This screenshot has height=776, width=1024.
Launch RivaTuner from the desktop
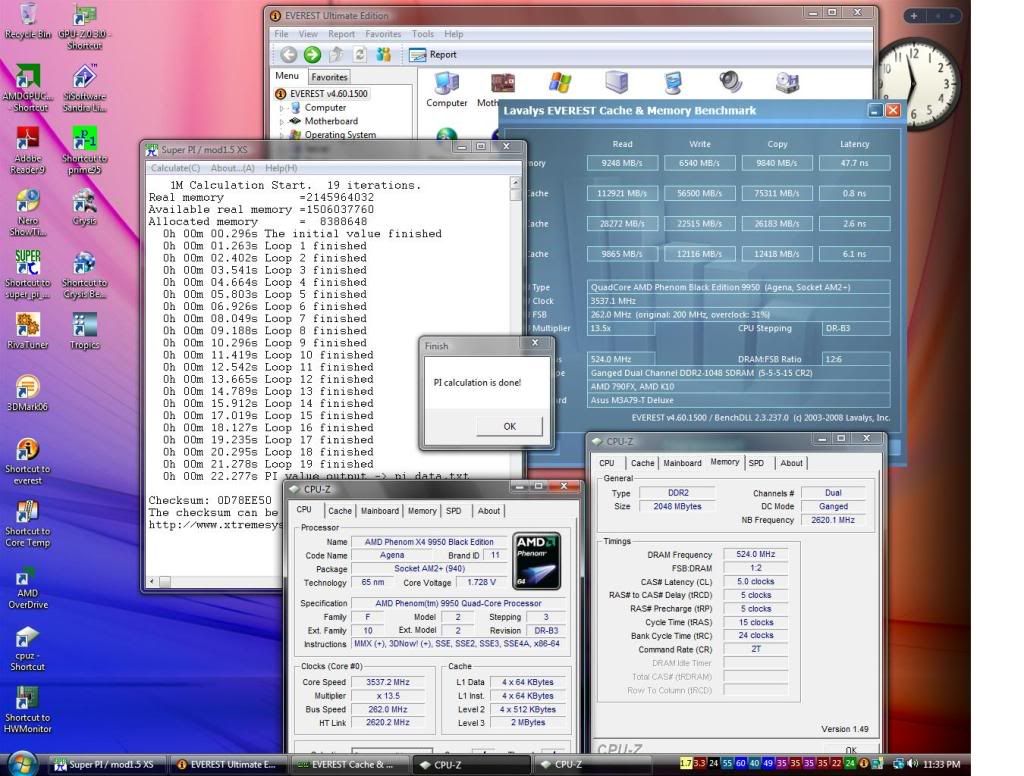(x=27, y=331)
